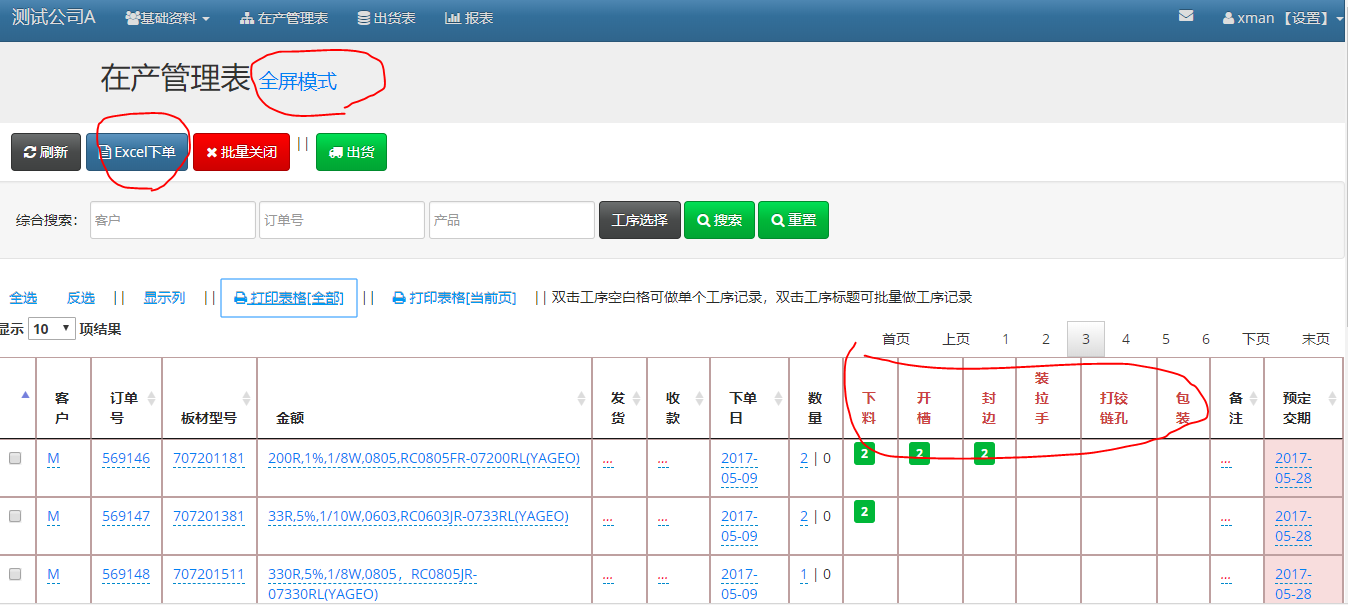Click the Excel下单 button
1348x605 pixels.
point(137,152)
